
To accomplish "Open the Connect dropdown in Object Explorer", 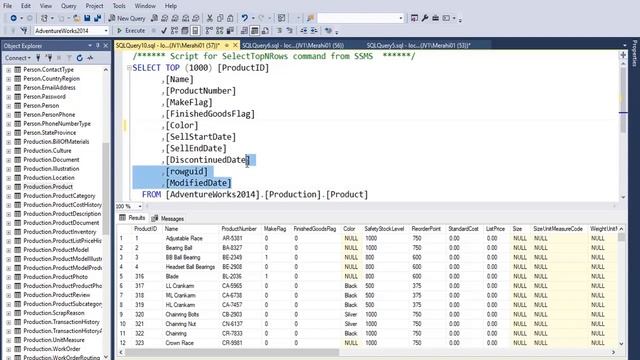I will 18,58.
